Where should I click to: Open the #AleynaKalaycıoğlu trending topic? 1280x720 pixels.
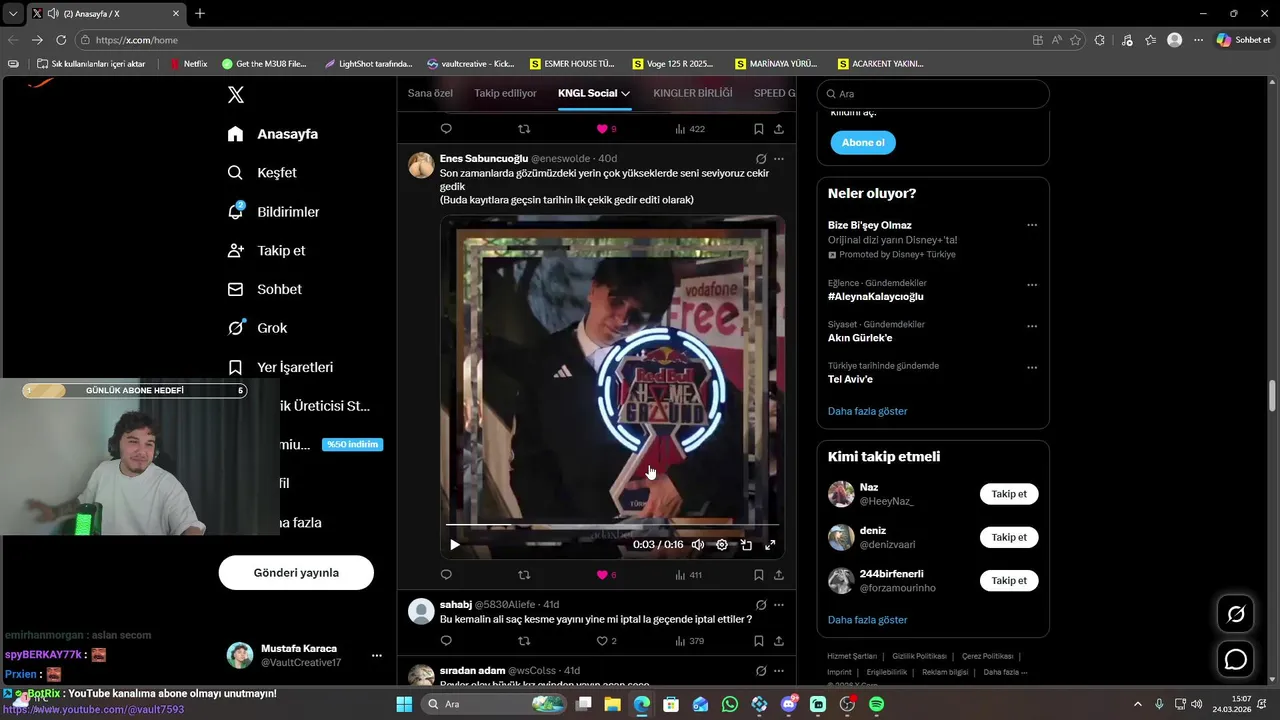pyautogui.click(x=876, y=297)
